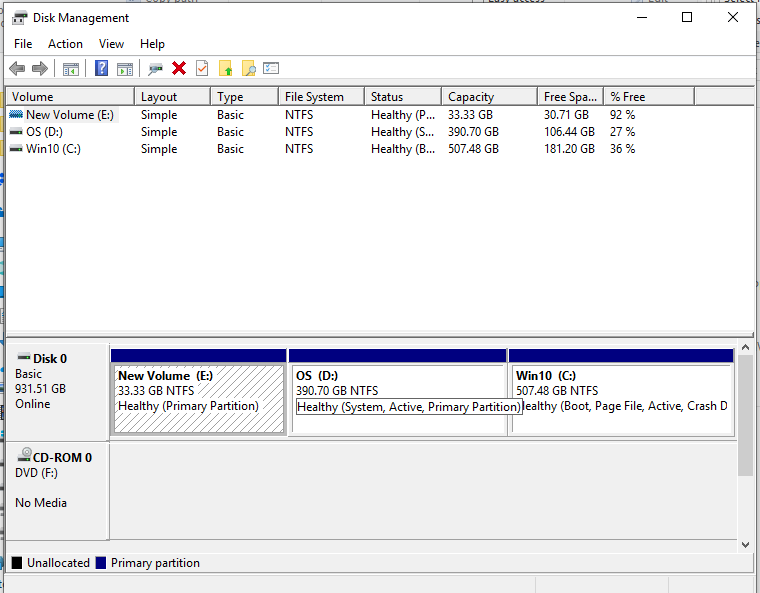Open the Action menu
Screen dimensions: 760x593
pos(65,44)
